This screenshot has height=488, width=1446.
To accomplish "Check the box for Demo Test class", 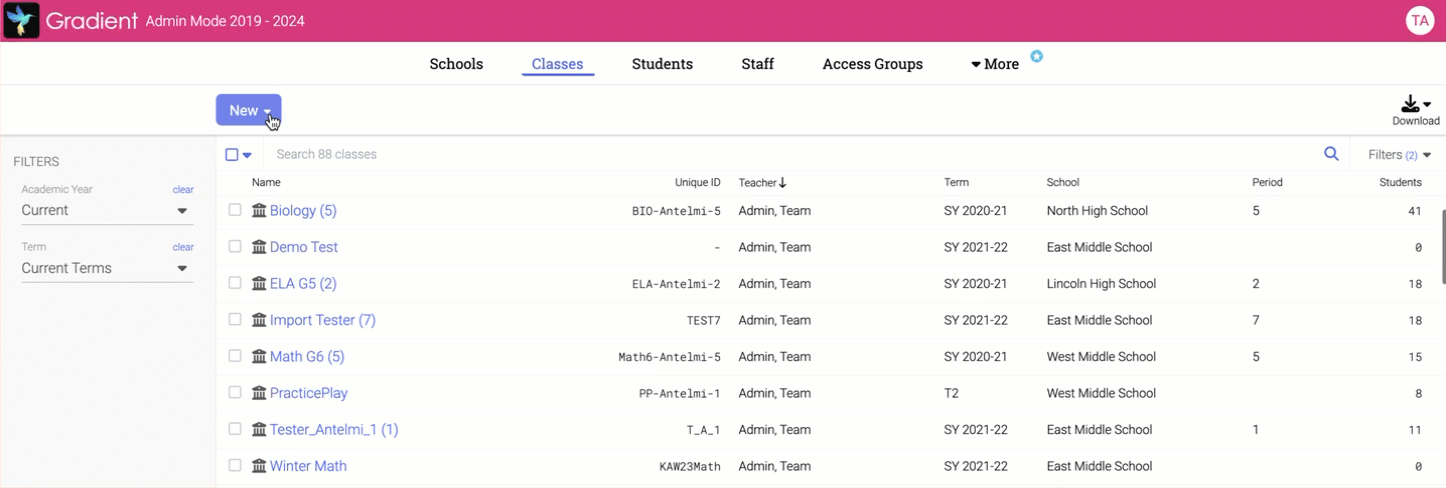I will pyautogui.click(x=235, y=247).
